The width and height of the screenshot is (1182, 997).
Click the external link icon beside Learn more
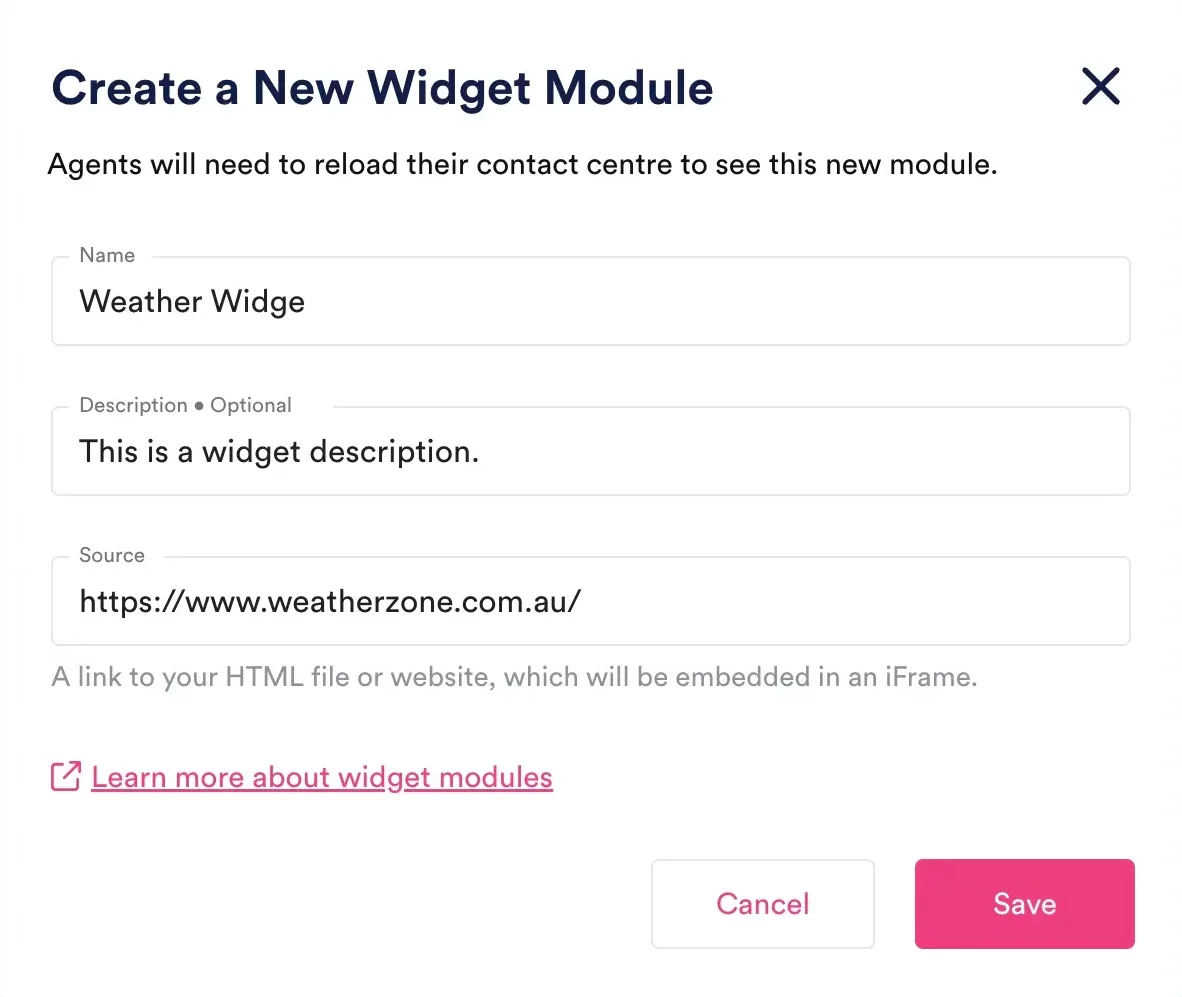tap(66, 776)
